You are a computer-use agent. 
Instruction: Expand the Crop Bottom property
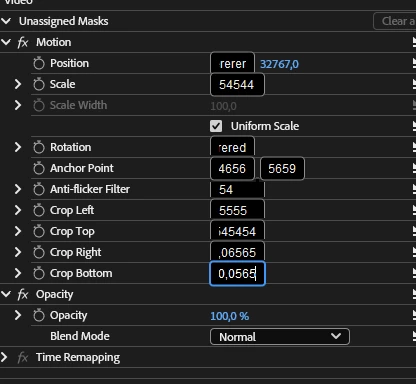18,273
